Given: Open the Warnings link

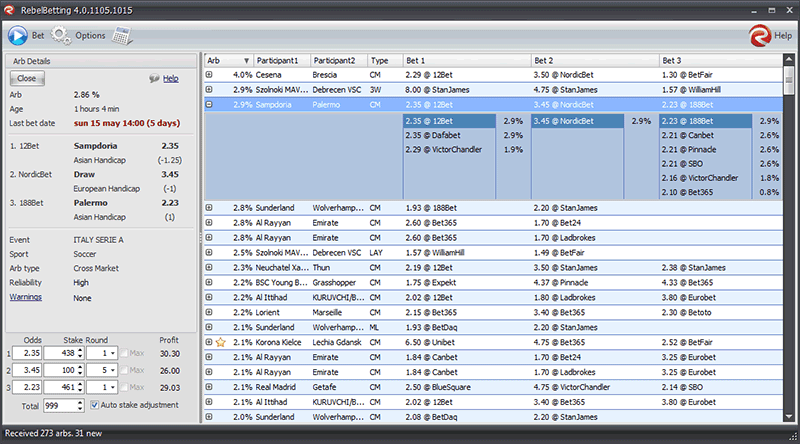Looking at the screenshot, I should [26, 297].
